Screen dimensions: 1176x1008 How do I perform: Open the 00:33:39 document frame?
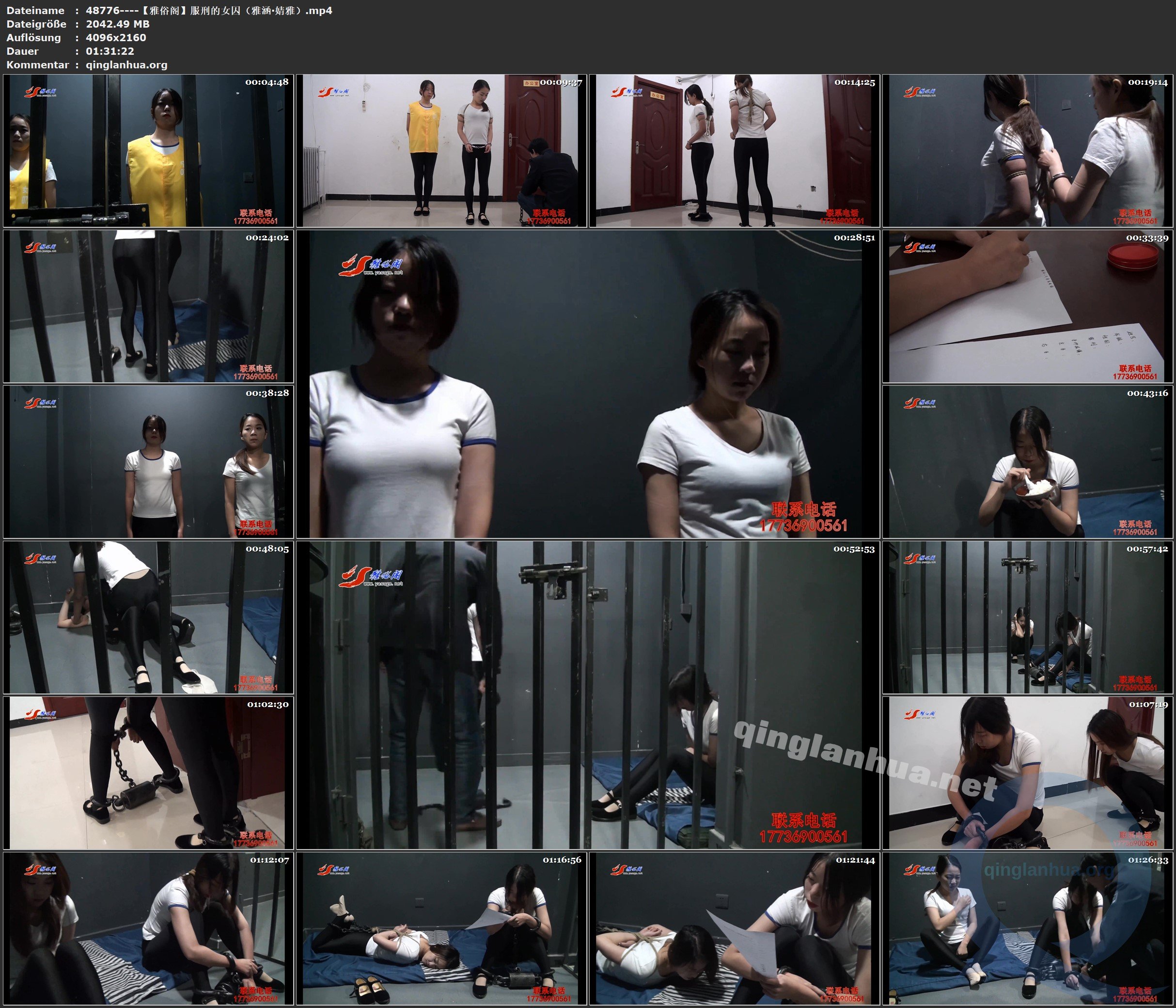pyautogui.click(x=1028, y=306)
